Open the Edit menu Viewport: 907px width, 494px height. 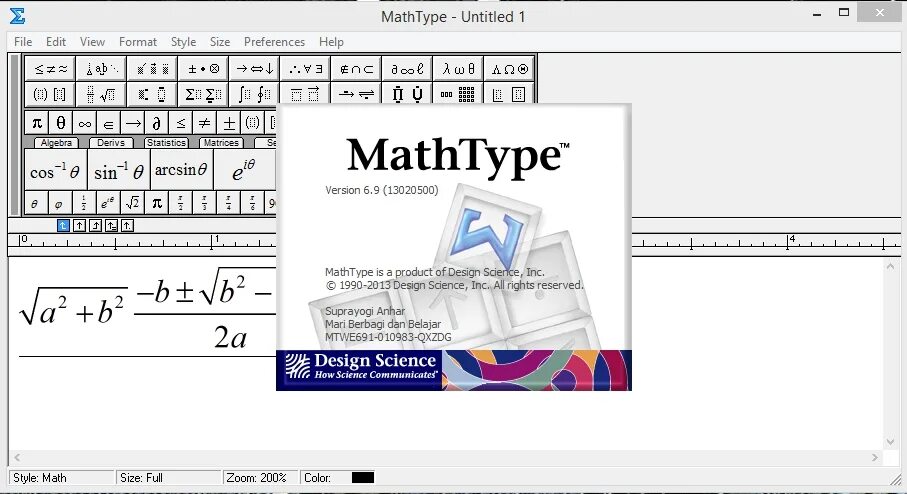pyautogui.click(x=56, y=42)
